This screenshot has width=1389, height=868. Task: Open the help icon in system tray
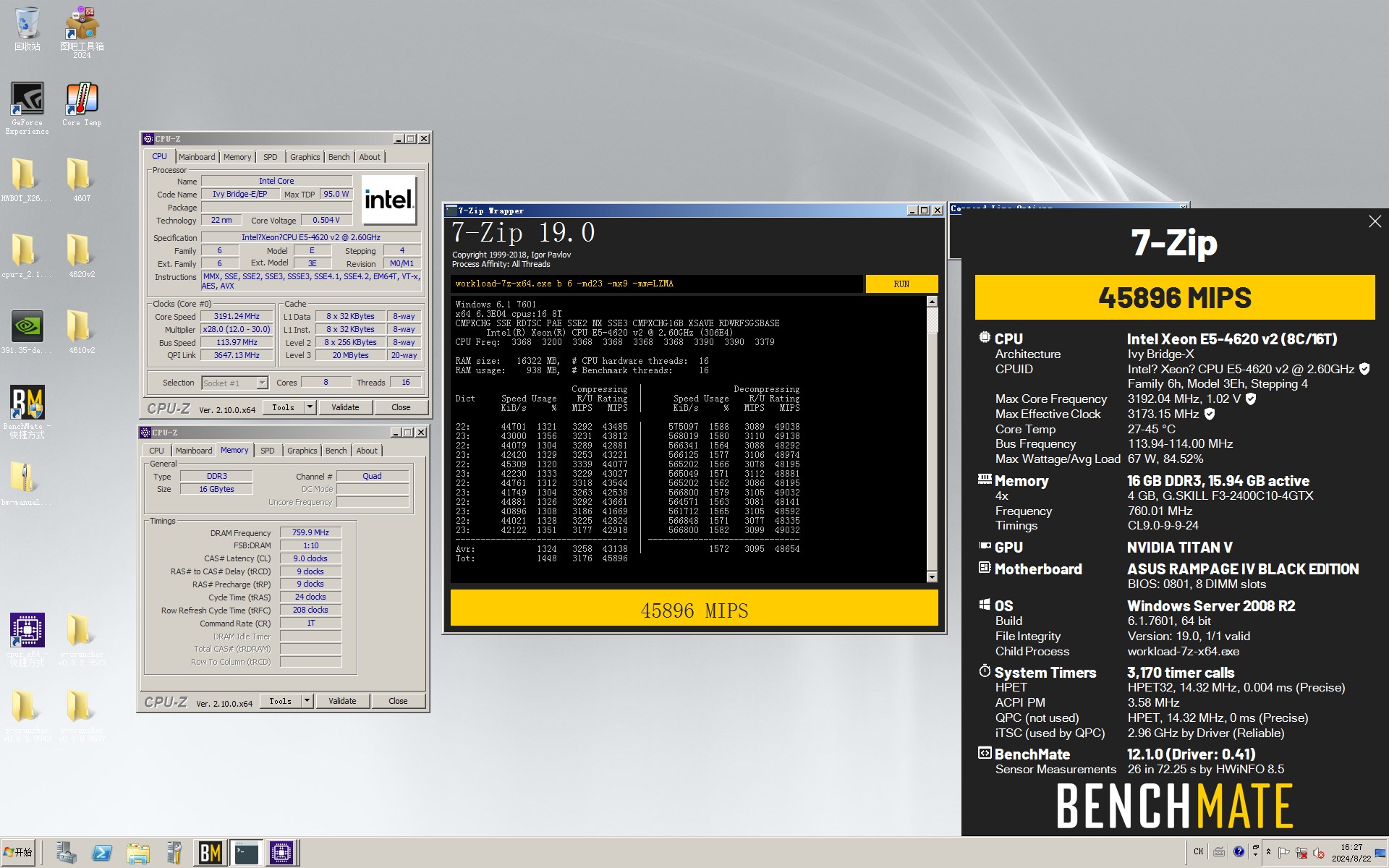1239,852
